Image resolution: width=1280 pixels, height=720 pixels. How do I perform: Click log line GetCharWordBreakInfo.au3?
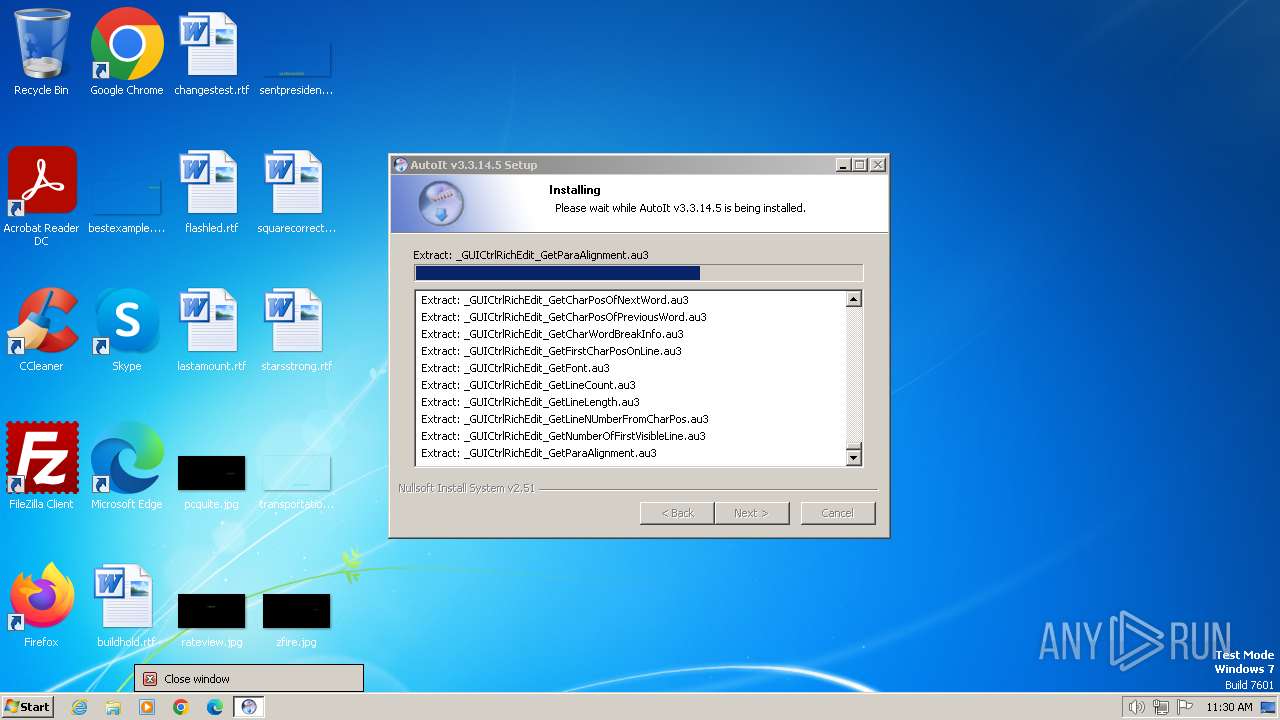(x=552, y=334)
